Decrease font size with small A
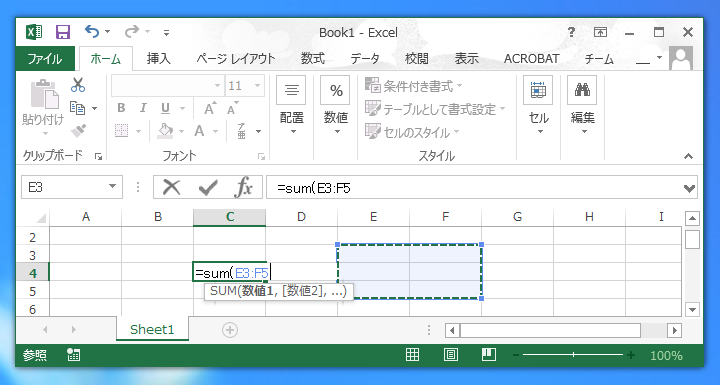 point(232,109)
